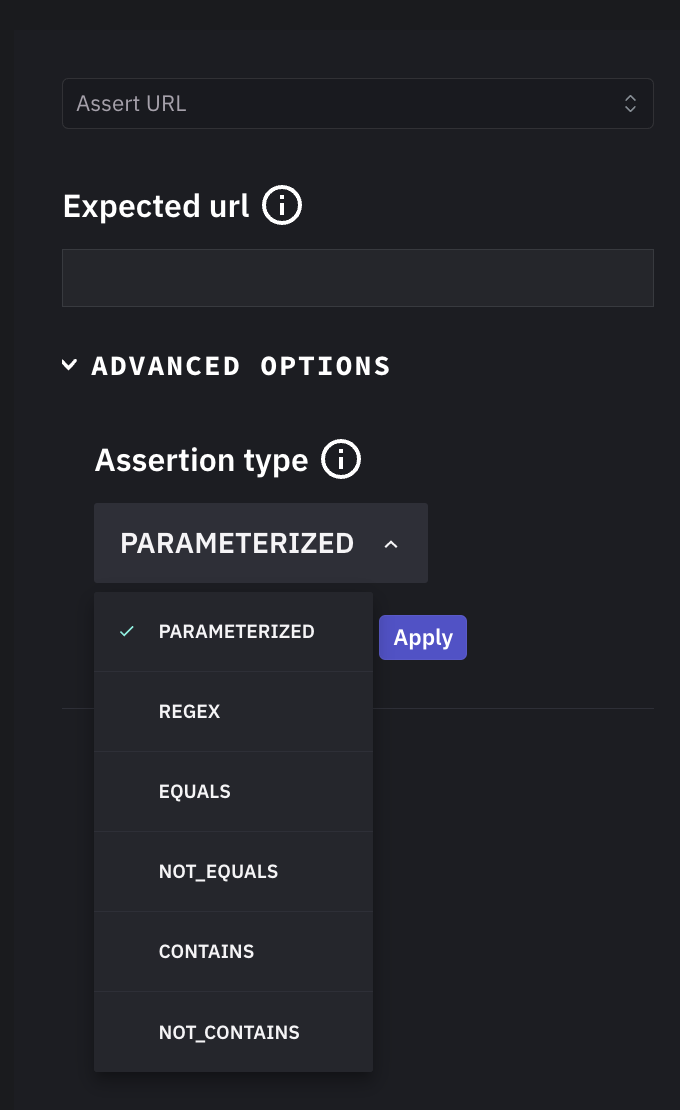Choose NOT_CONTAINS as the assertion type
Viewport: 680px width, 1110px height.
[228, 1031]
